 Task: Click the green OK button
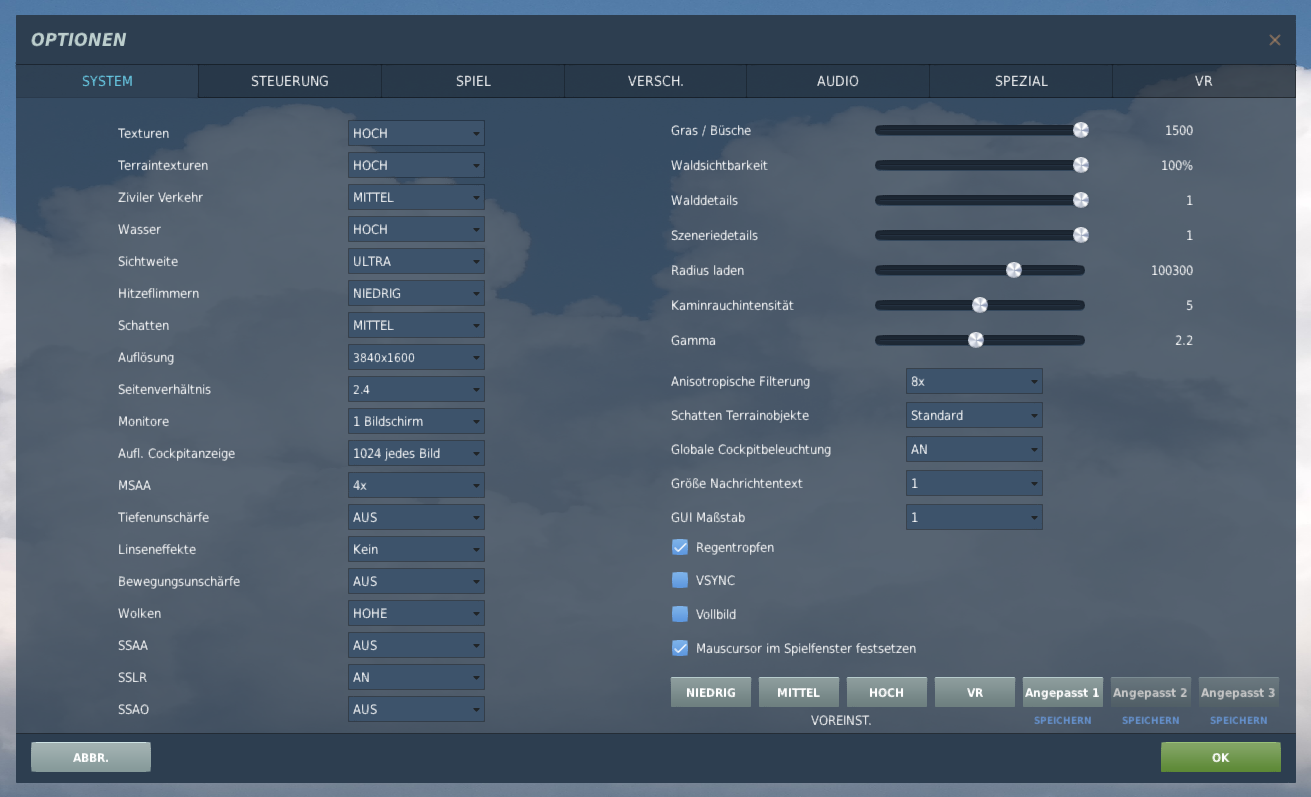(1220, 757)
